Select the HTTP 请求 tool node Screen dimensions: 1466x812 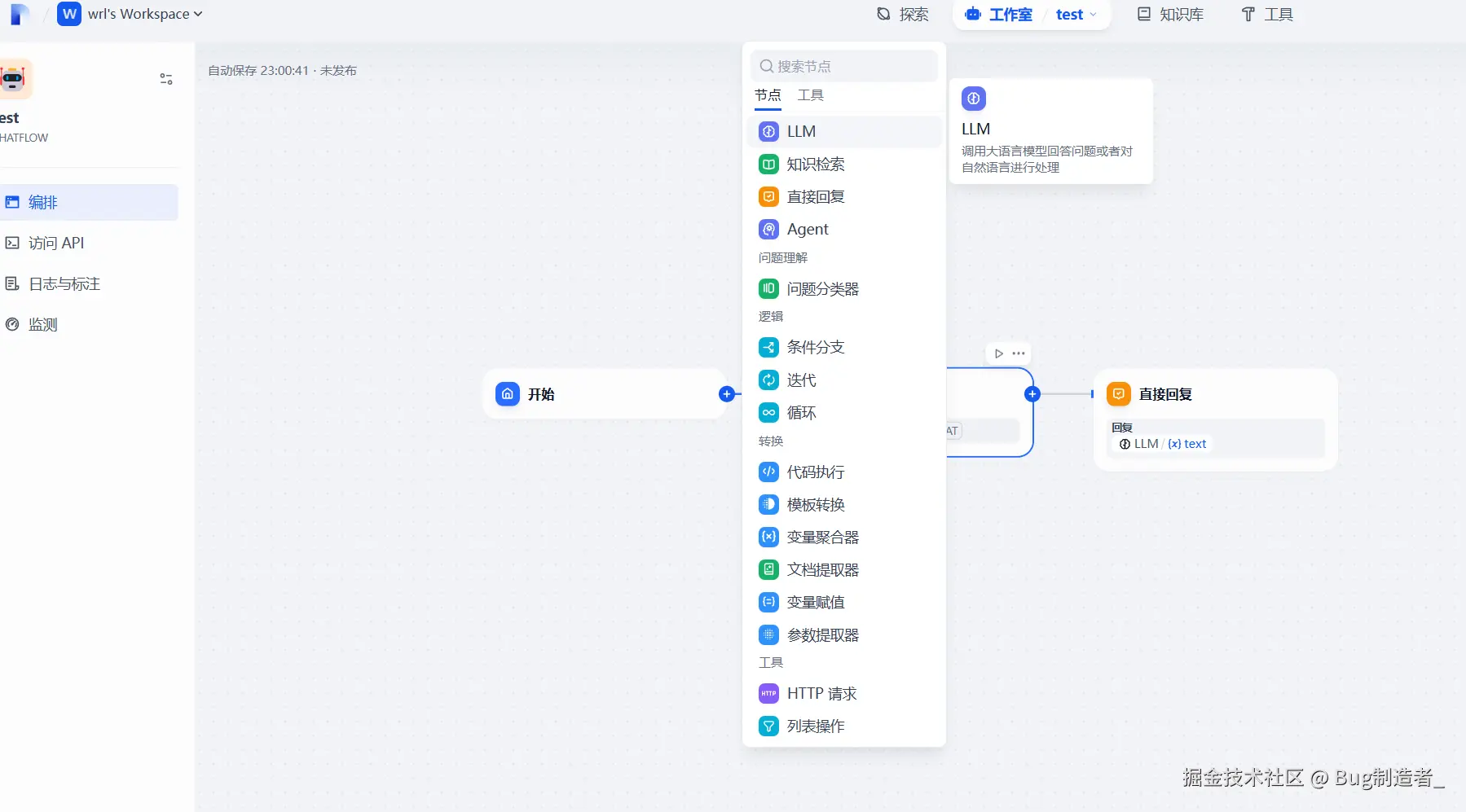pyautogui.click(x=821, y=693)
